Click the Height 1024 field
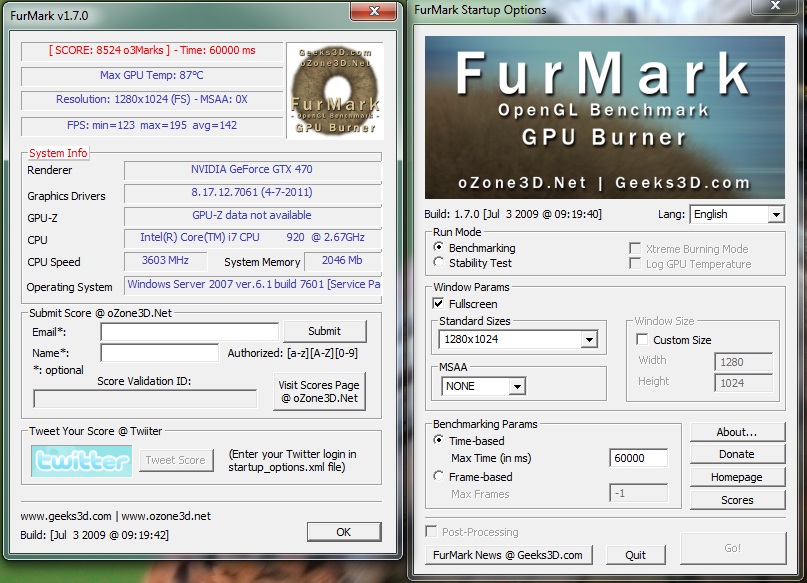 743,383
